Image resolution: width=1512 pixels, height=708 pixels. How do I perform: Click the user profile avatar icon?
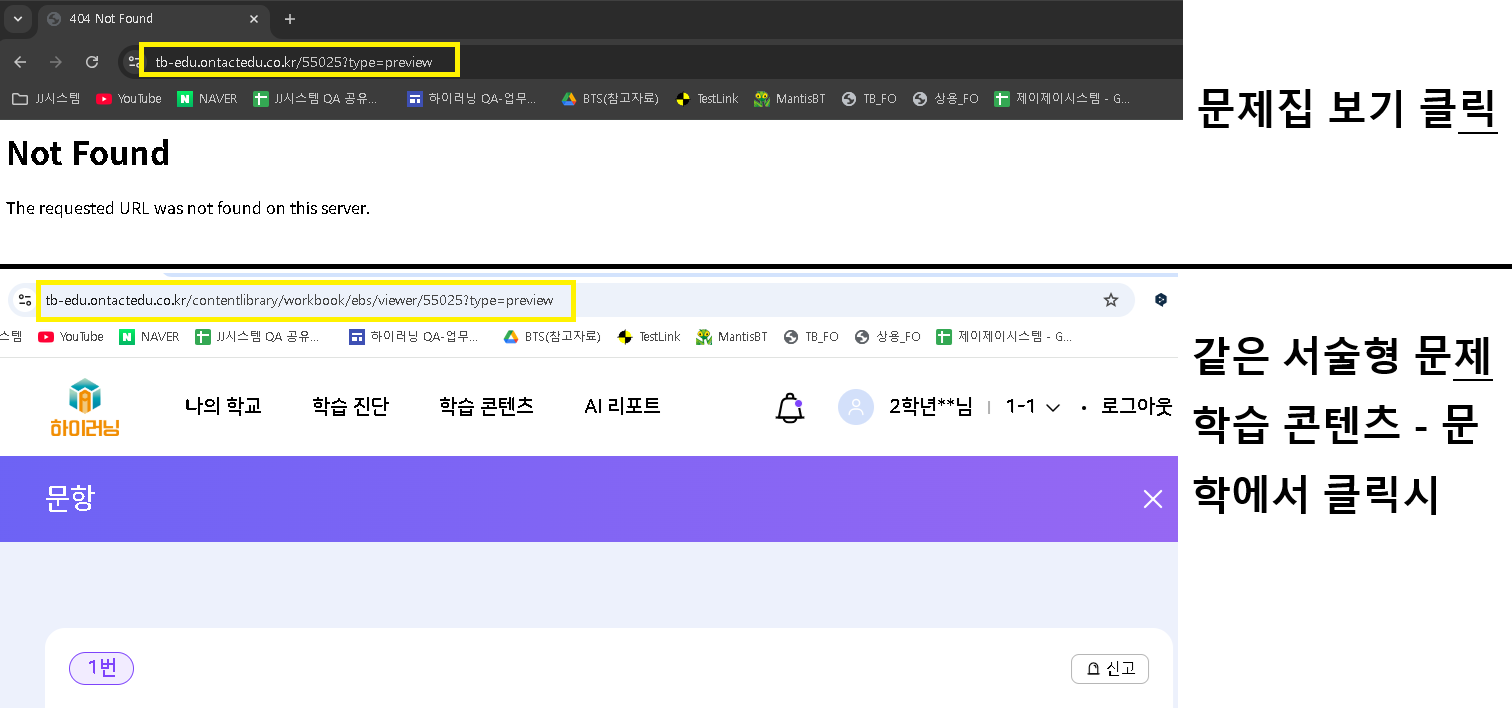coord(855,407)
